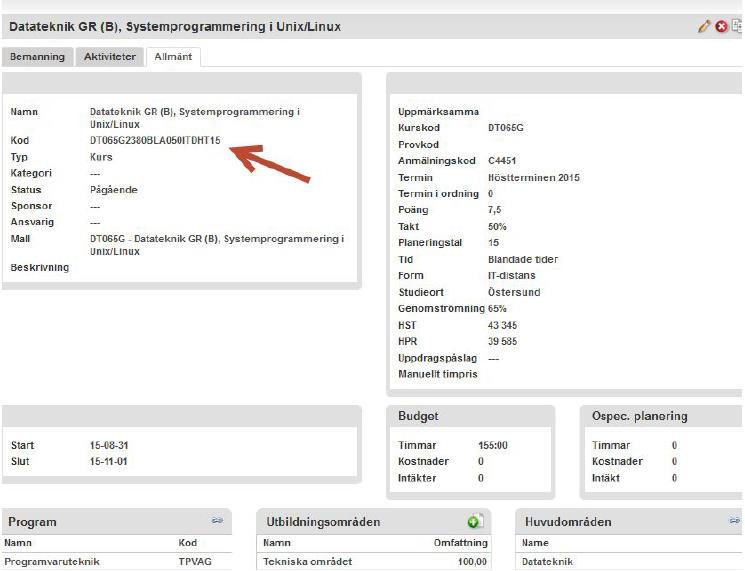
Task: Switch to the Bemanning tab
Action: (38, 57)
